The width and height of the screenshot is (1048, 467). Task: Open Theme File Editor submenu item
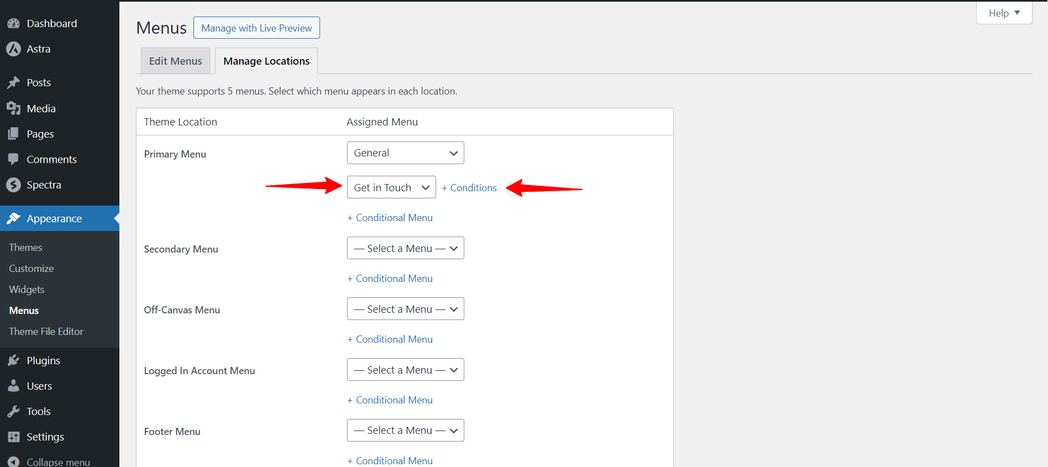pyautogui.click(x=46, y=331)
